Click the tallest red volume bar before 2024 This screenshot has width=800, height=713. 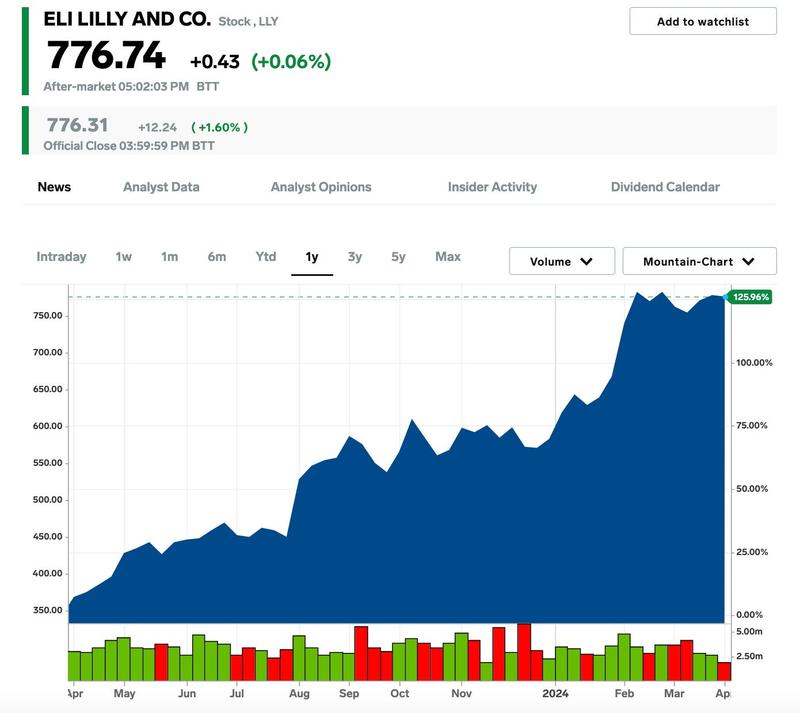click(524, 652)
